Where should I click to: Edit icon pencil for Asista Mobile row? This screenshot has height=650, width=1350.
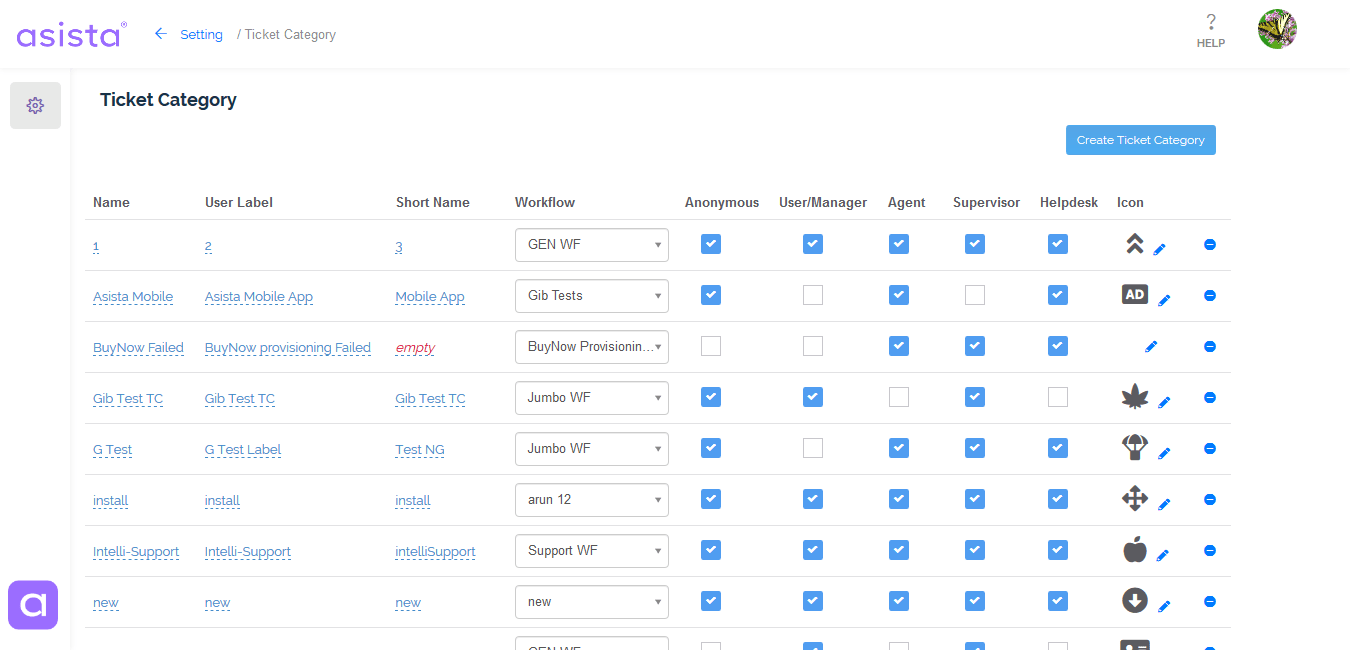point(1164,299)
